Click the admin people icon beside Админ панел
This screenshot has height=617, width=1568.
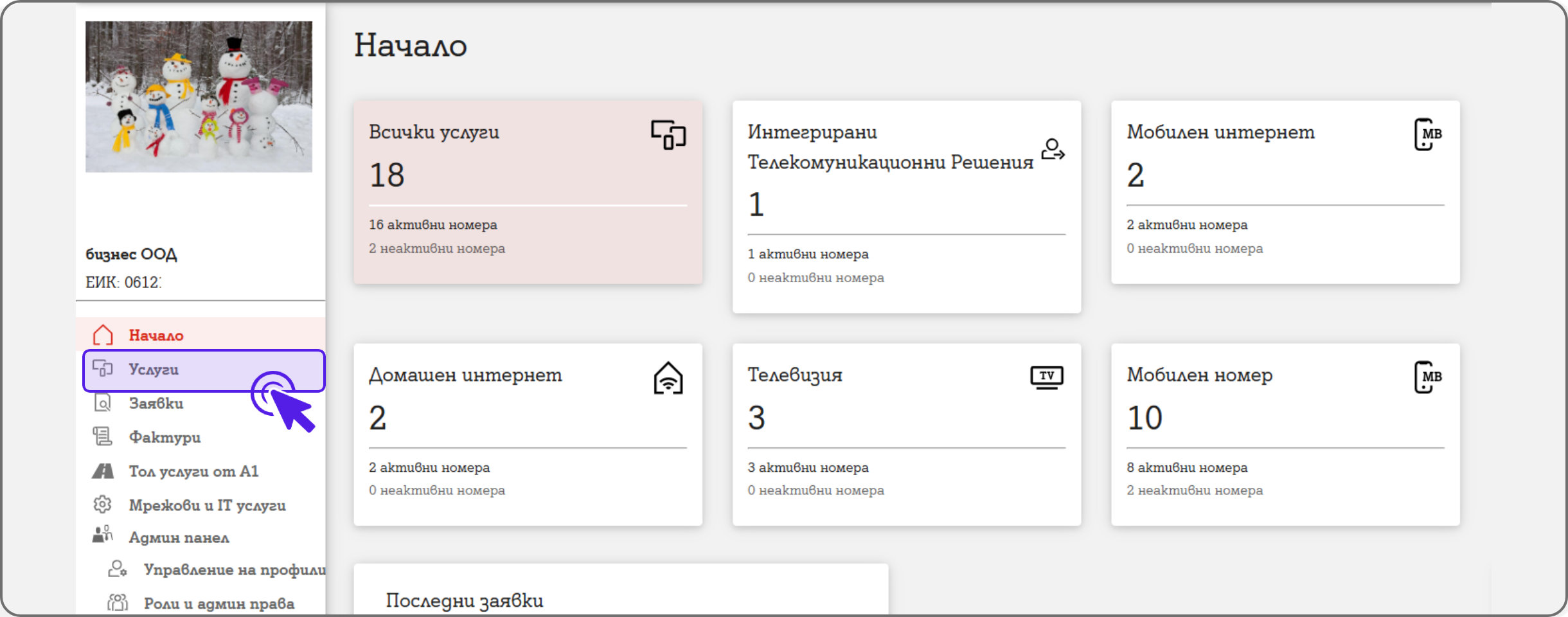click(103, 535)
